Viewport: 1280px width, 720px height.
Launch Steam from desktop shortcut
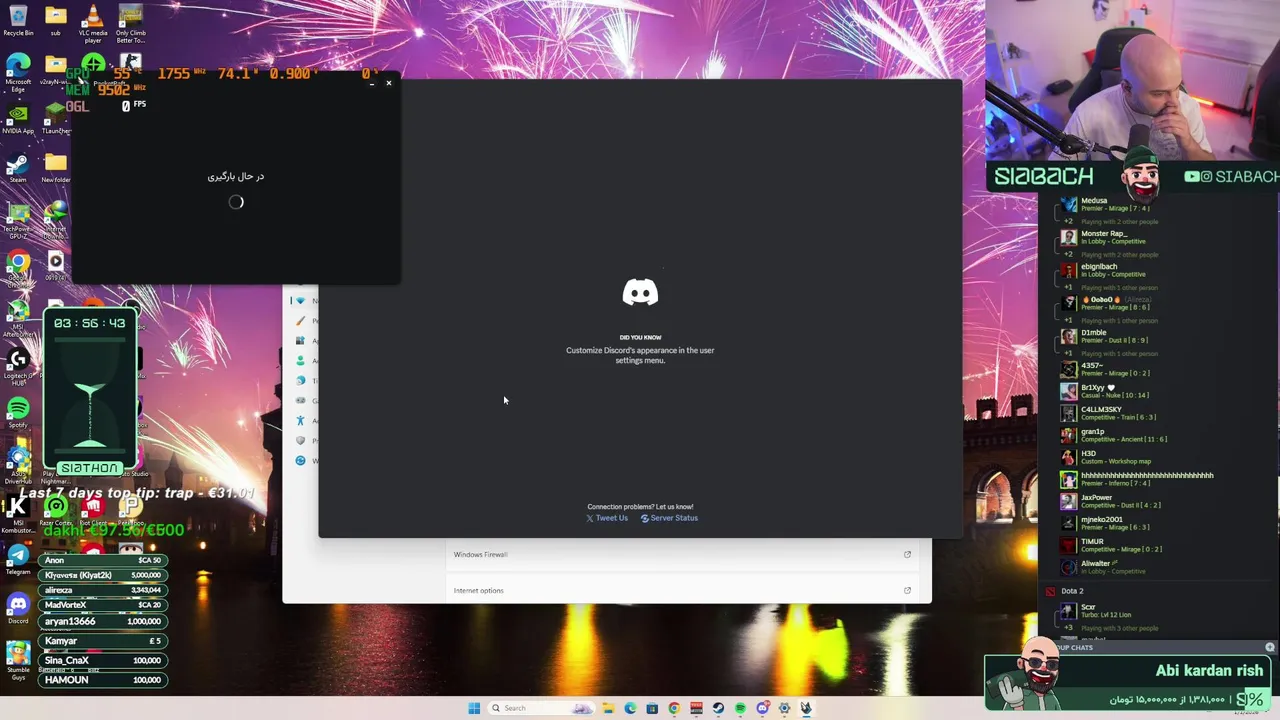[18, 166]
